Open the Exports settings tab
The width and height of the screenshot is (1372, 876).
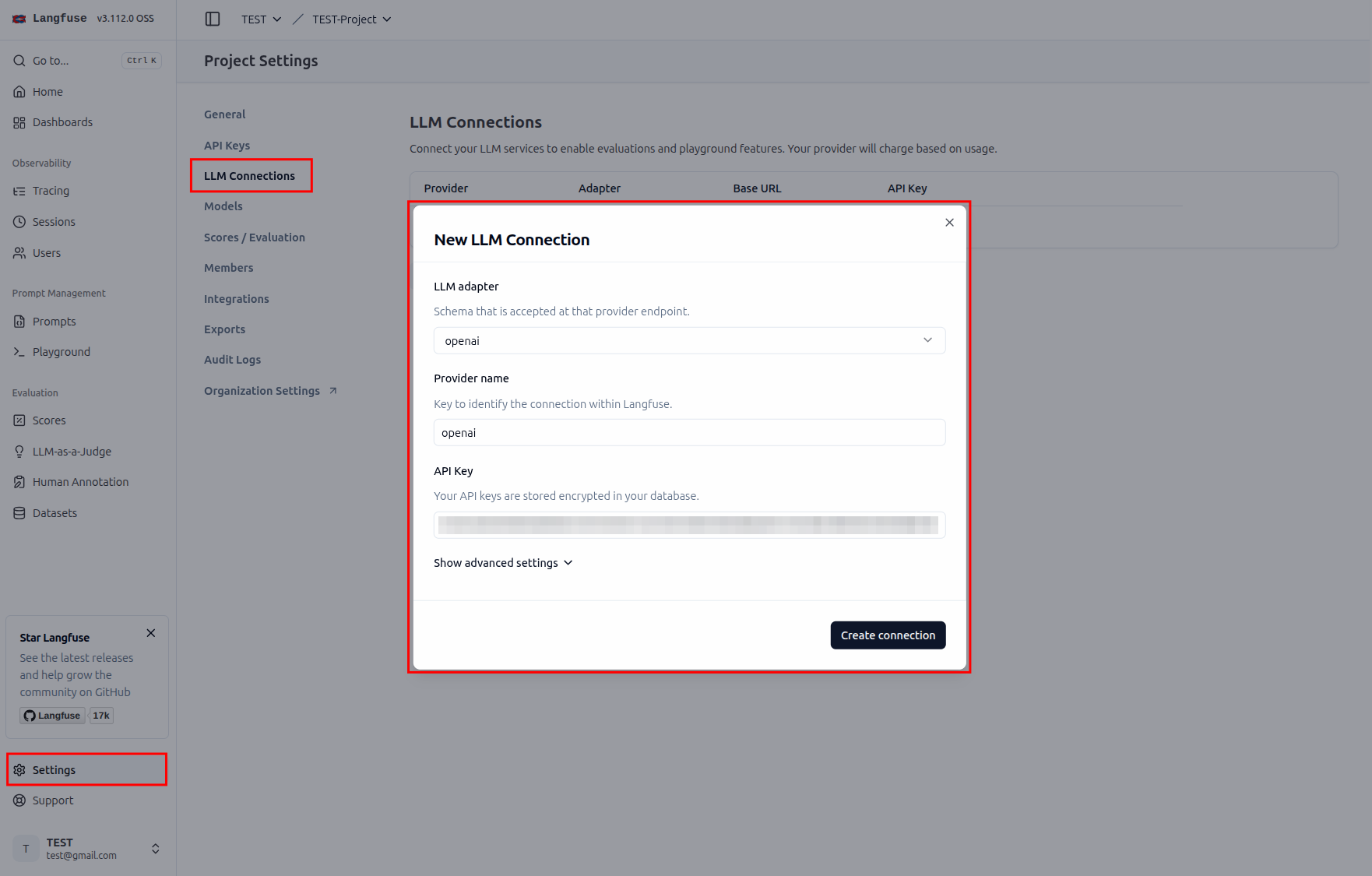click(224, 329)
